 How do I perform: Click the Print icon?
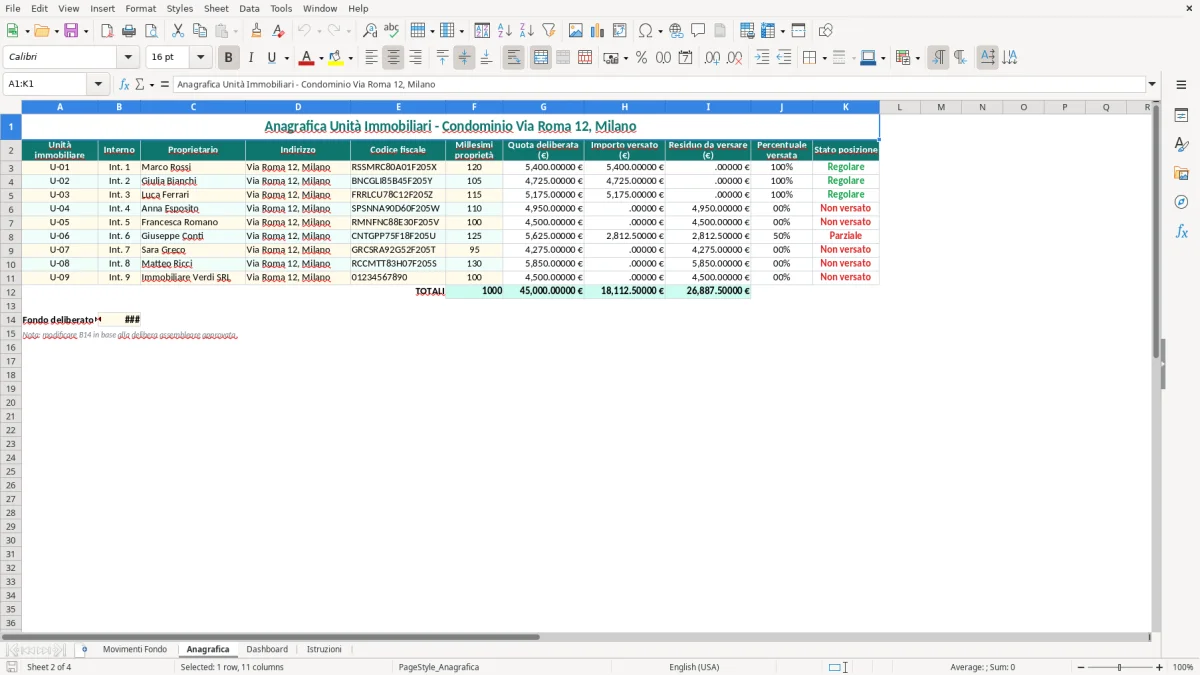point(129,31)
